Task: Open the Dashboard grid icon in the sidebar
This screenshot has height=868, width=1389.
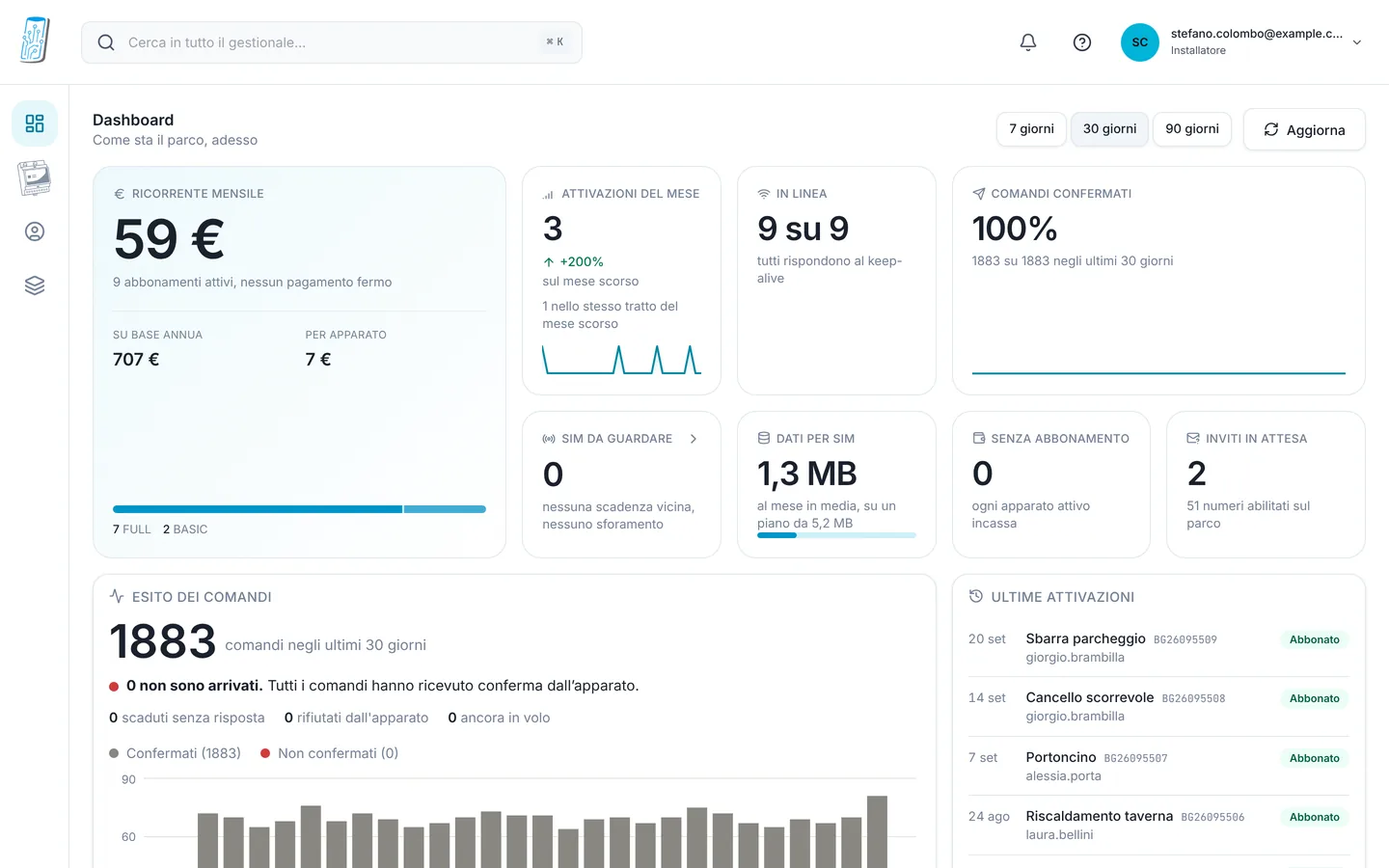Action: coord(35,123)
